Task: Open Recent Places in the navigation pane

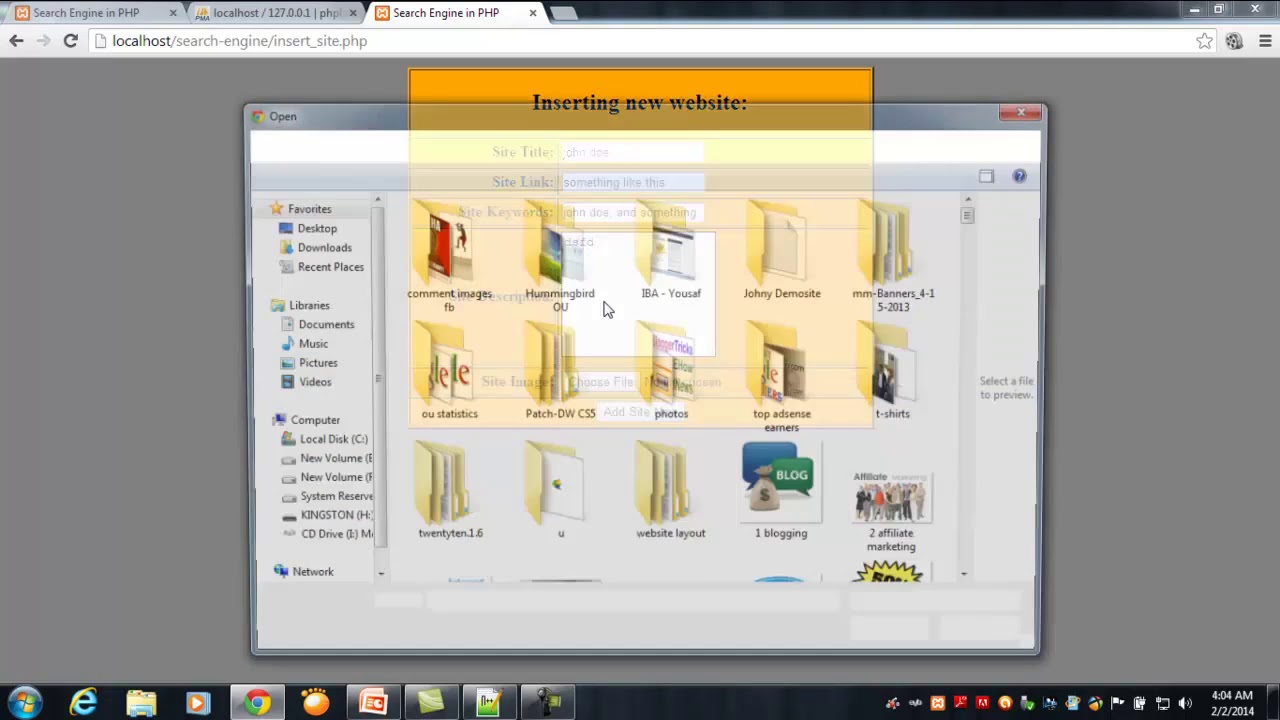Action: (x=330, y=267)
